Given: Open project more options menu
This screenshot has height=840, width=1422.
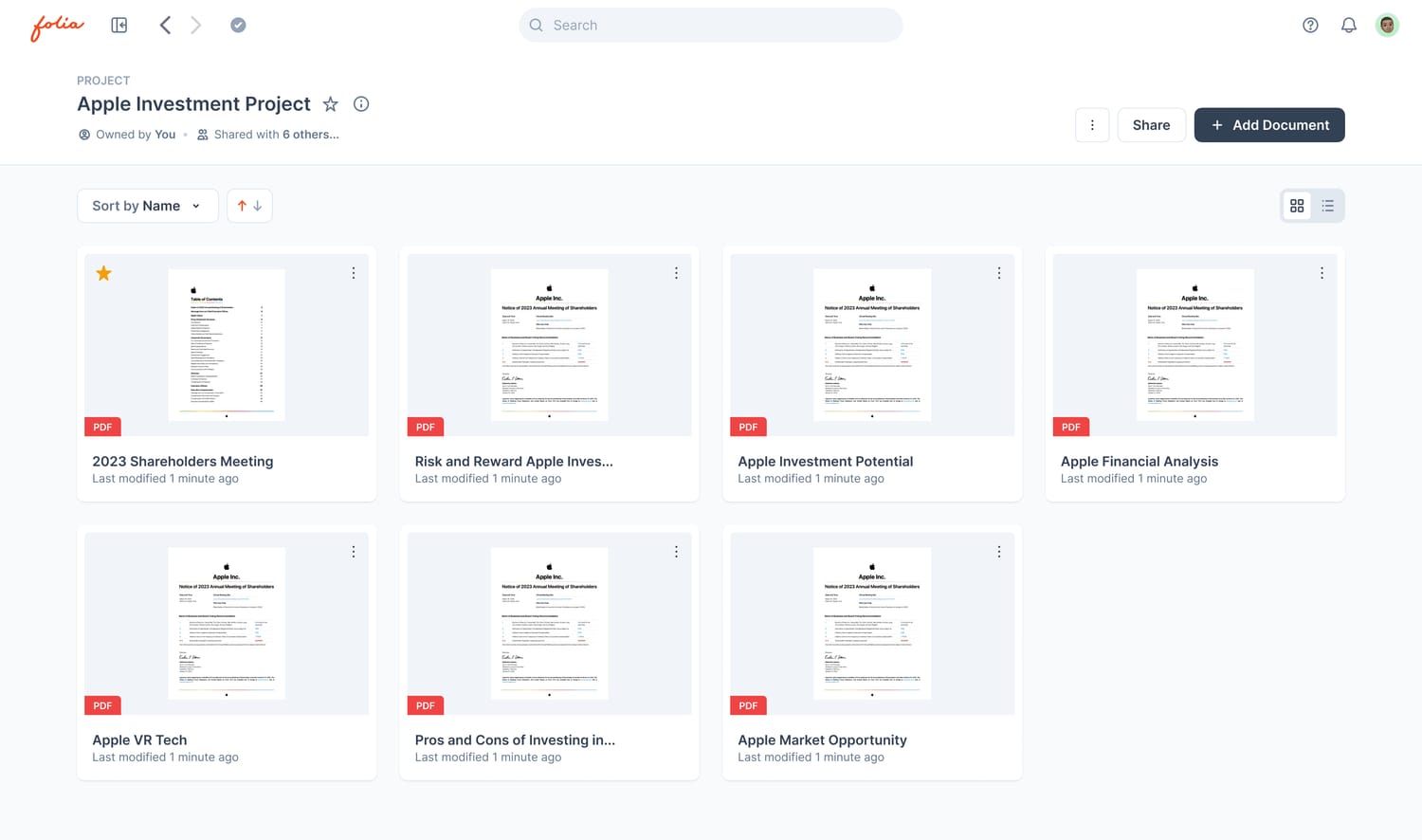Looking at the screenshot, I should [1092, 125].
